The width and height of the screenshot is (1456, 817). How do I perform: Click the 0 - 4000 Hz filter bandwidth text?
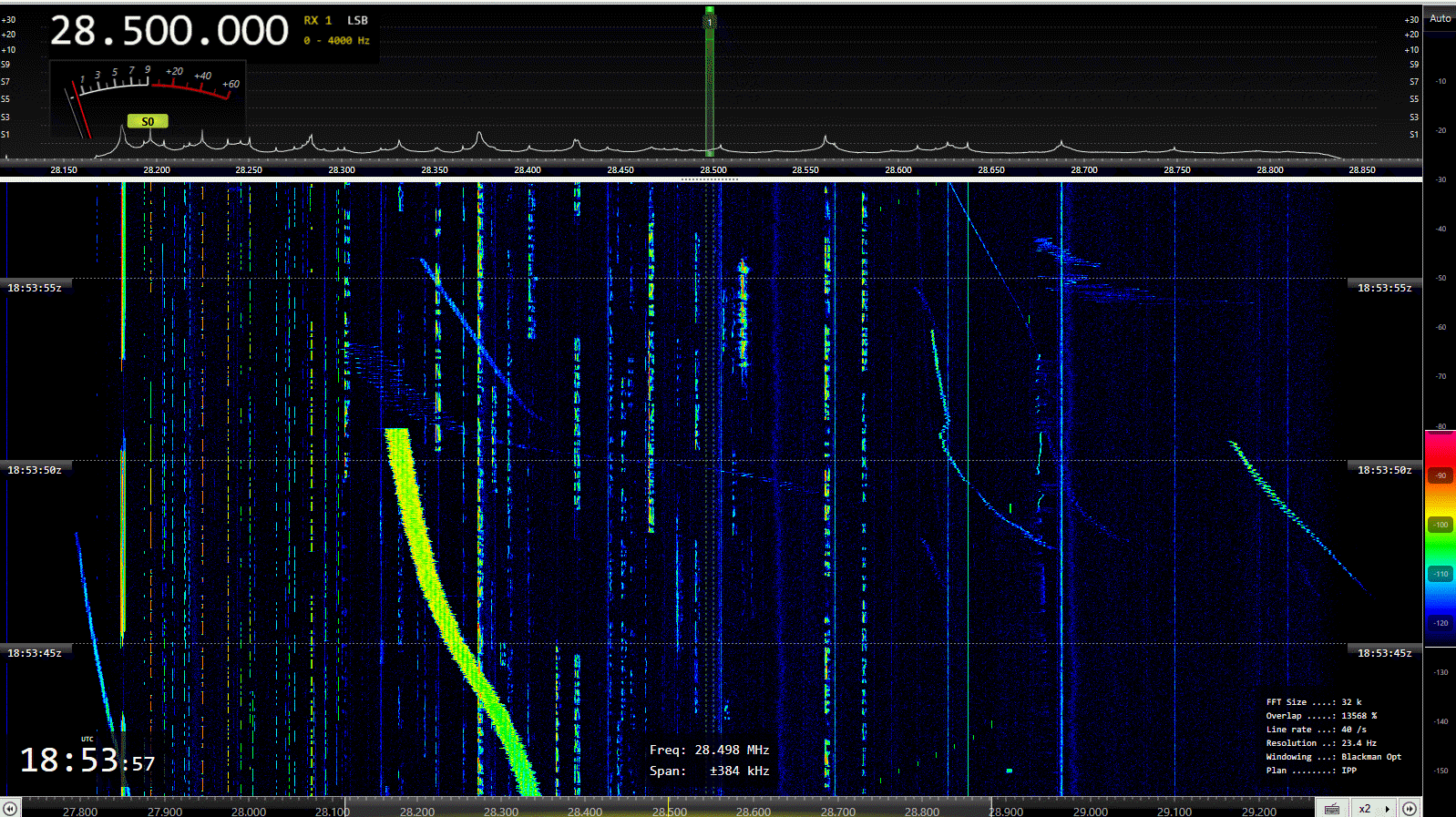[x=336, y=41]
